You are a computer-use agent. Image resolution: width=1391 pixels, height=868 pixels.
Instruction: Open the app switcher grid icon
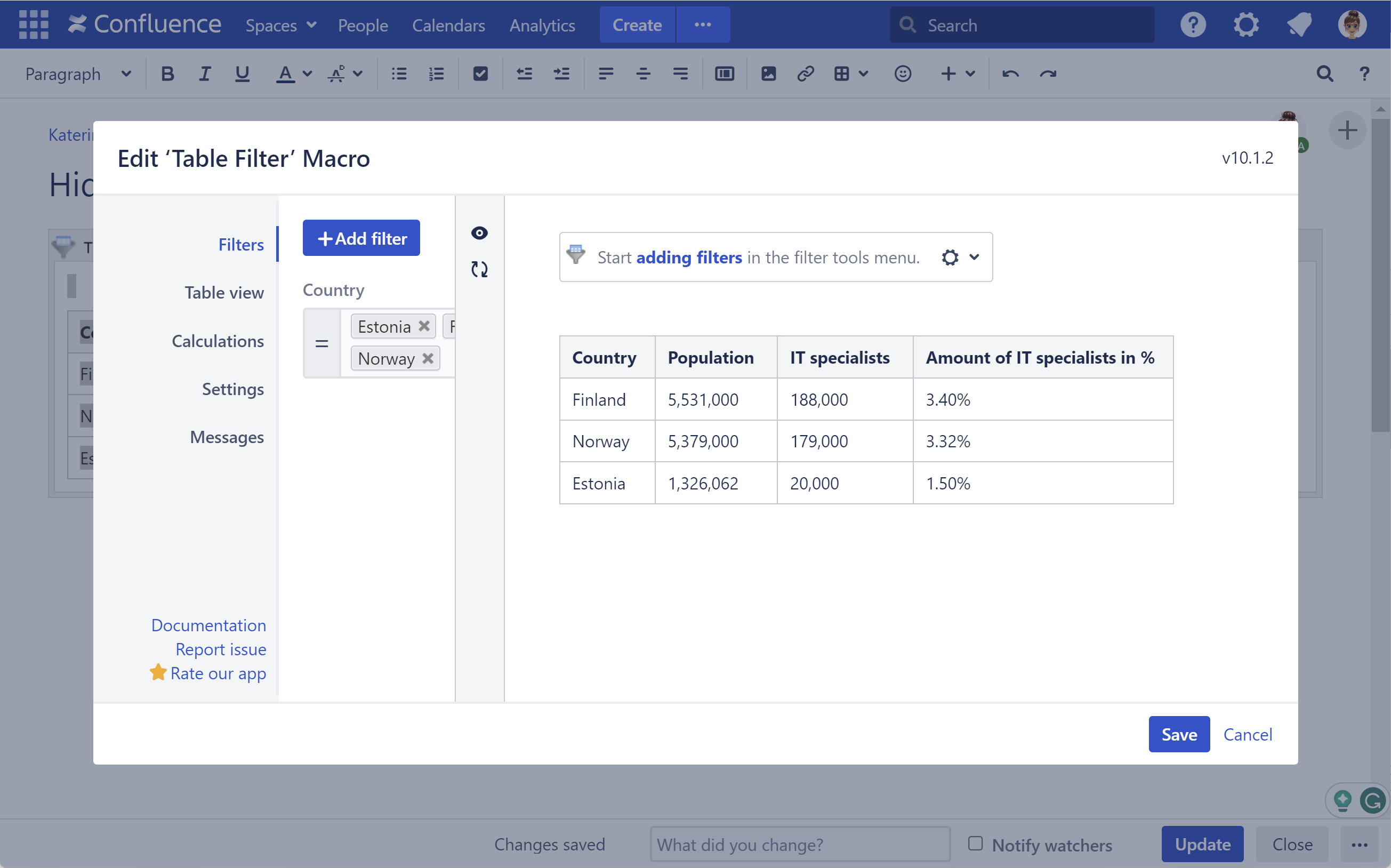point(33,25)
